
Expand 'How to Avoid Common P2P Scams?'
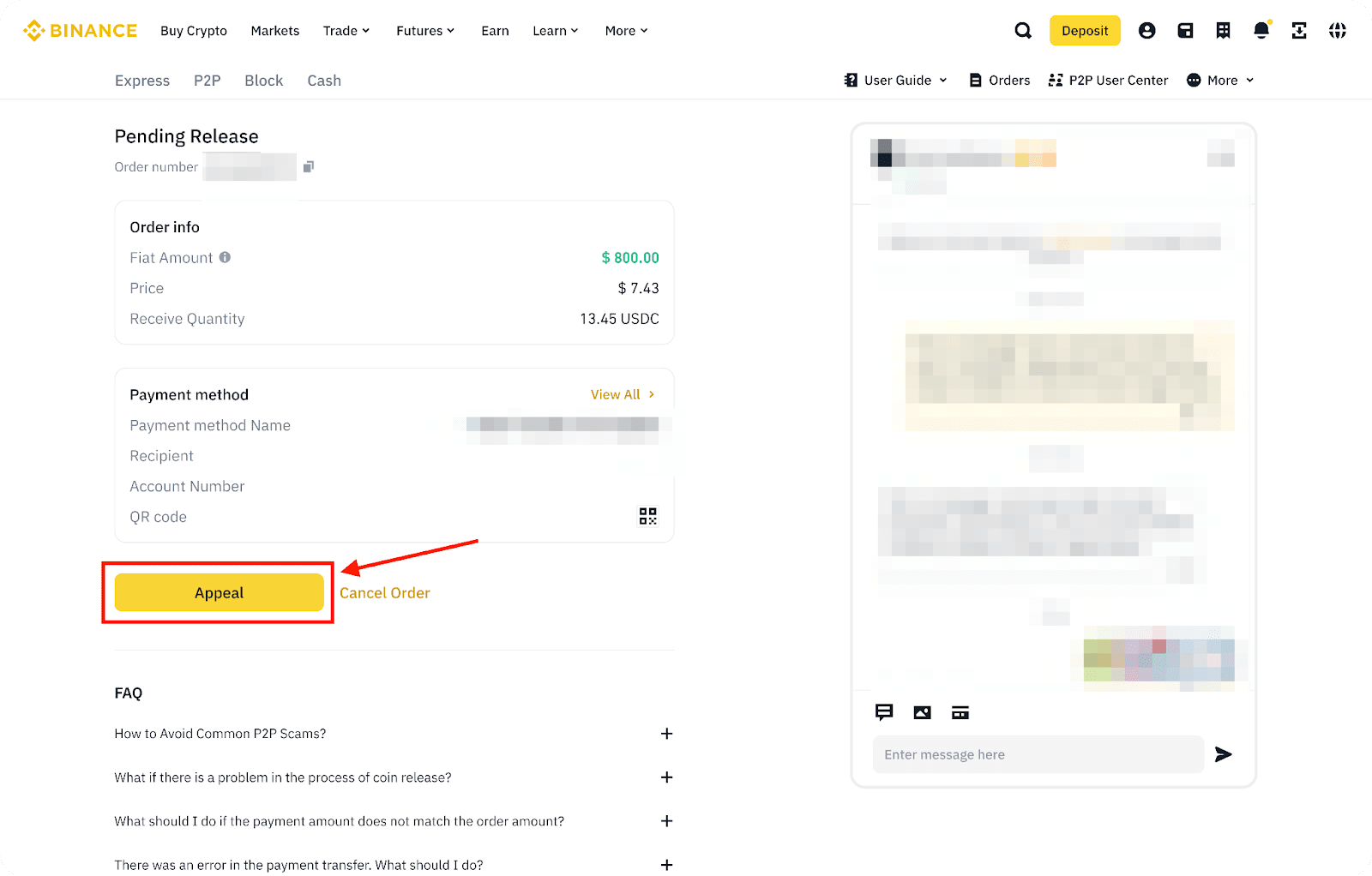tap(666, 734)
